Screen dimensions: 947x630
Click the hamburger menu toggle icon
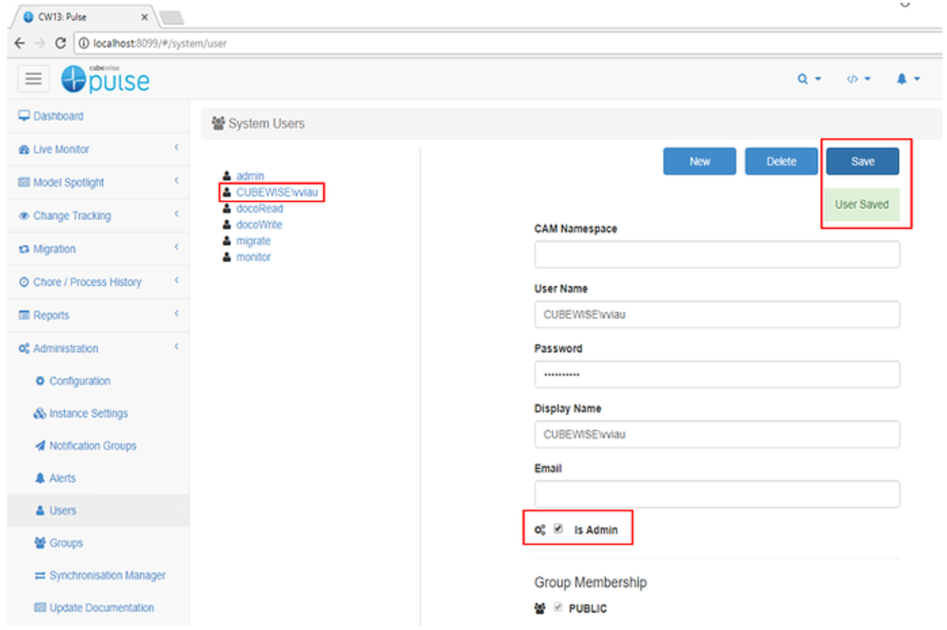[x=35, y=79]
